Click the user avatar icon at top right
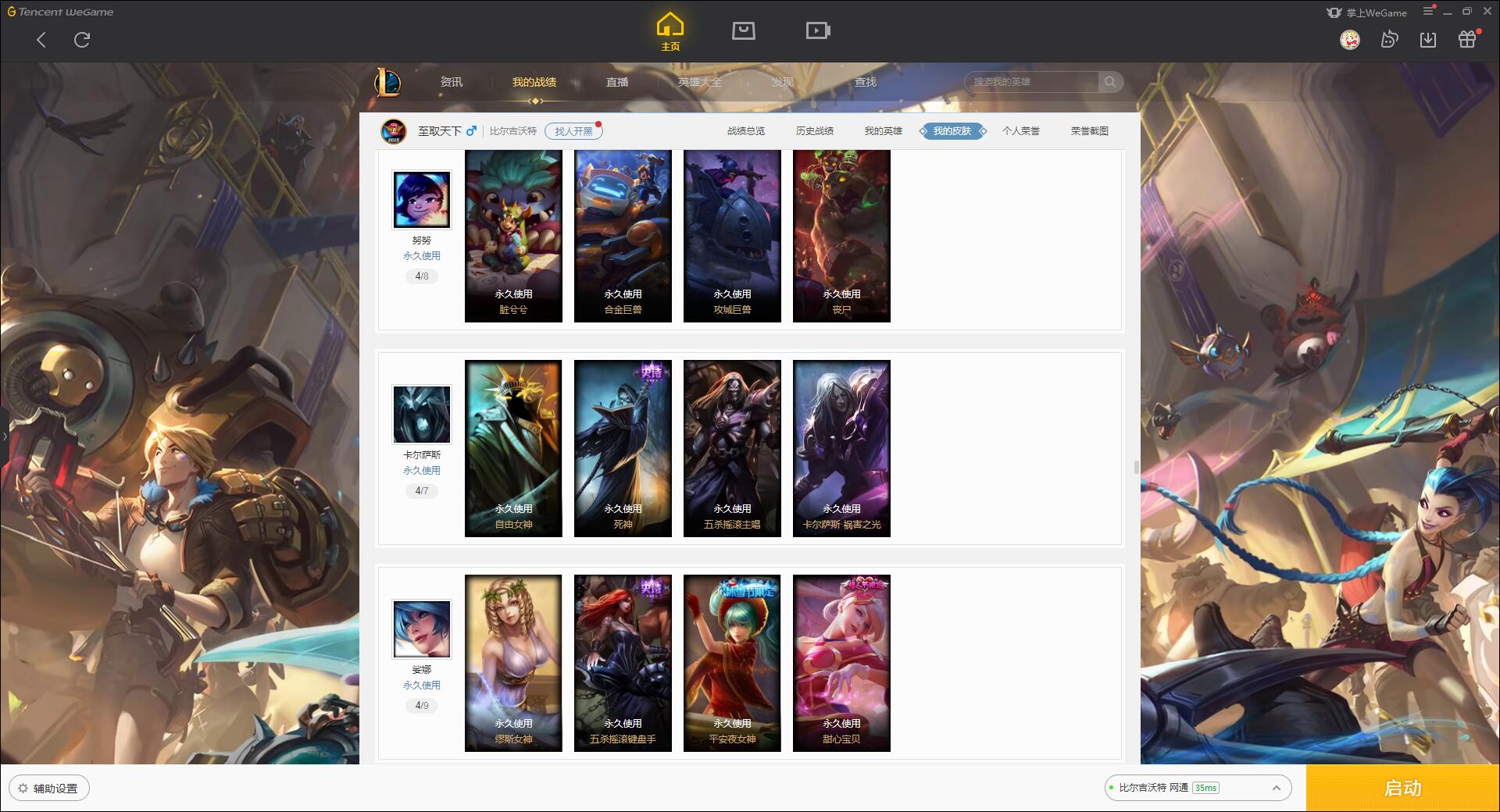1500x812 pixels. click(x=1350, y=39)
